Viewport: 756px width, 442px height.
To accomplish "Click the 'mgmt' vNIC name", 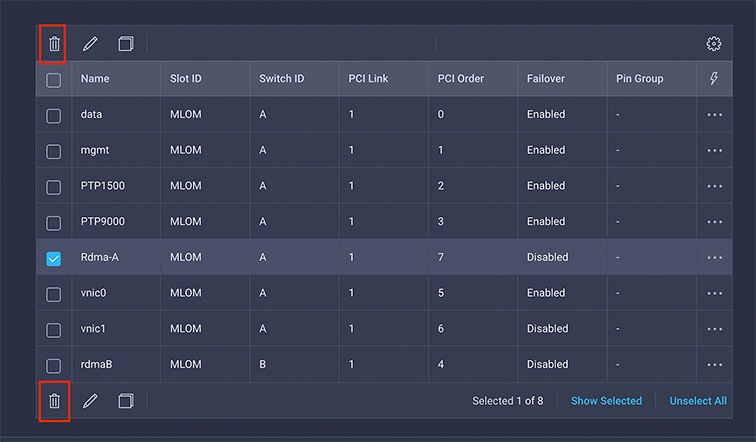I will [x=94, y=150].
